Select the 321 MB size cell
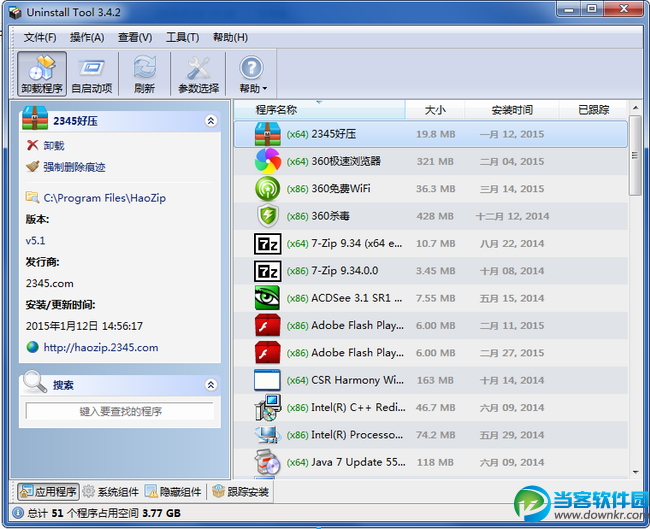This screenshot has height=529, width=650. pos(435,161)
